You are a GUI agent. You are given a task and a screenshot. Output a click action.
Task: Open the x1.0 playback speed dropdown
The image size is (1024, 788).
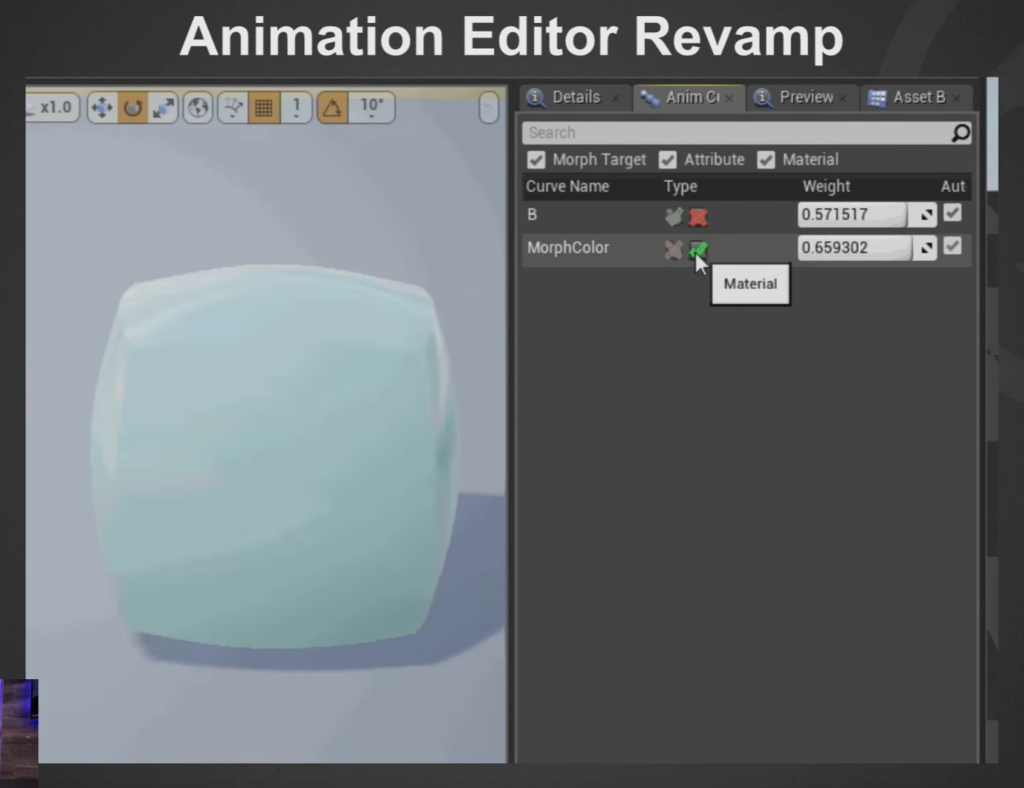[54, 107]
